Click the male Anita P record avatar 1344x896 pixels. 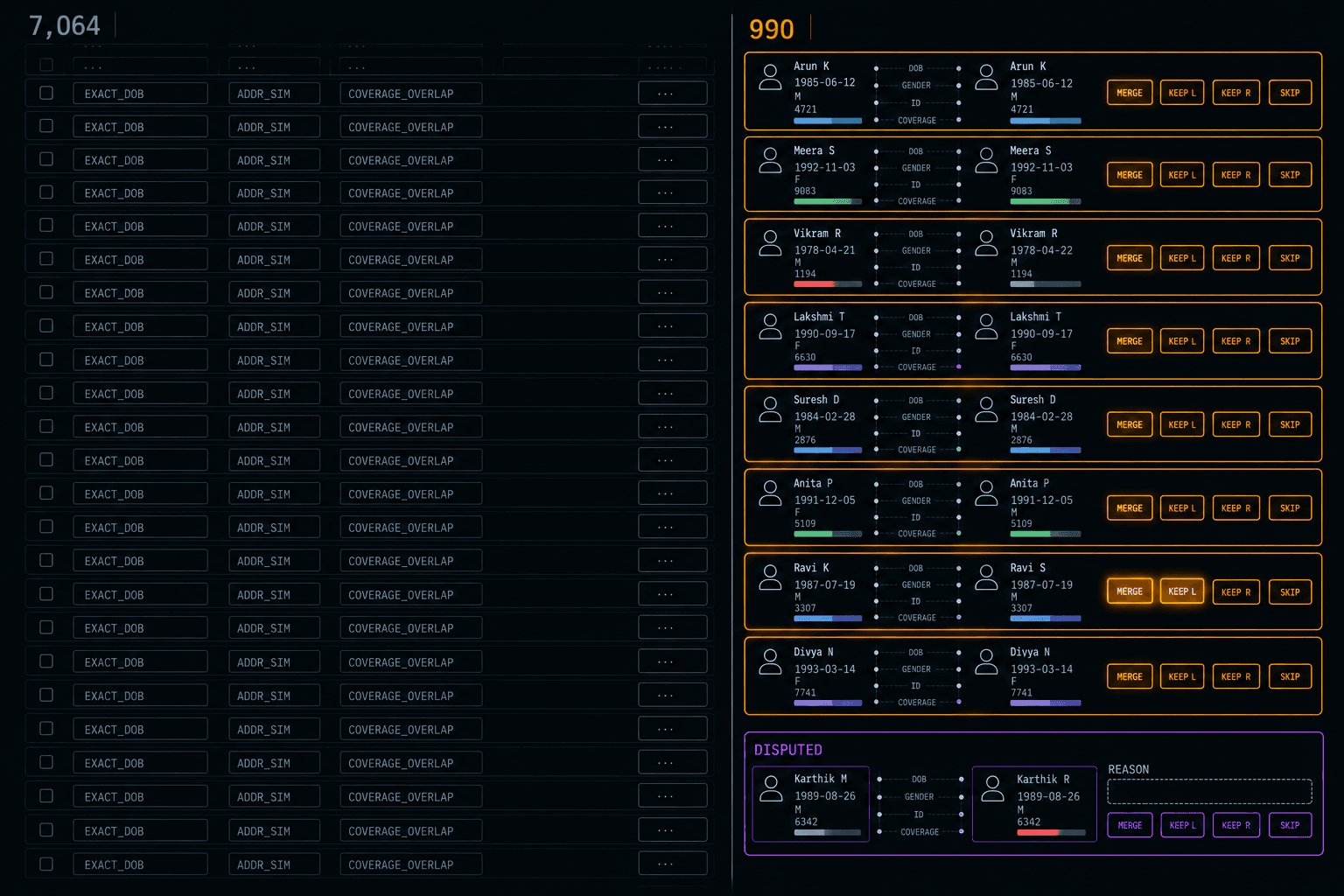[986, 493]
